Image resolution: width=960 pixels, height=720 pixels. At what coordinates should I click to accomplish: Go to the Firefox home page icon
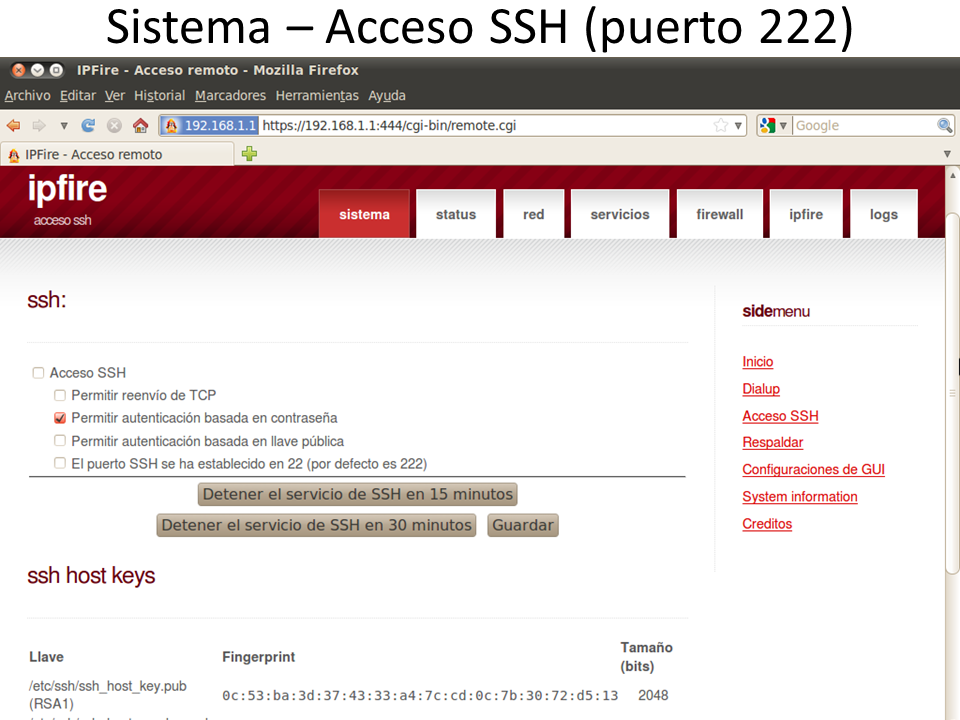pyautogui.click(x=140, y=126)
